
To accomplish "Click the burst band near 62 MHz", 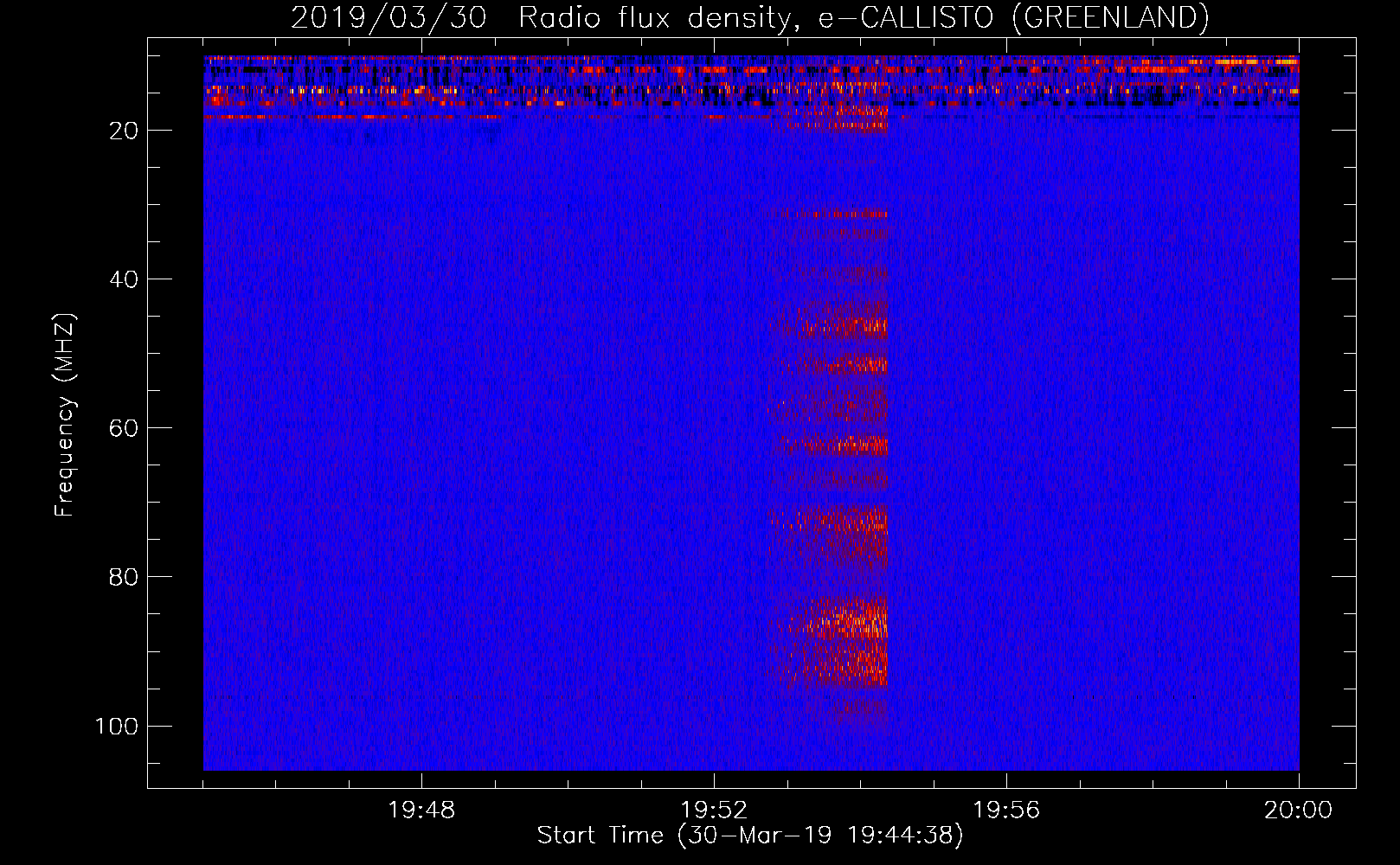I will 835,445.
